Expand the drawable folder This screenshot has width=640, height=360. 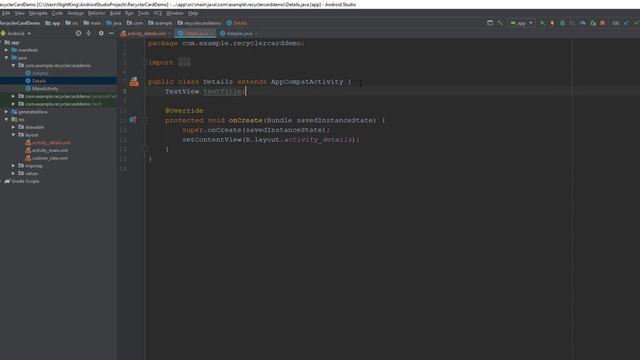coord(13,127)
